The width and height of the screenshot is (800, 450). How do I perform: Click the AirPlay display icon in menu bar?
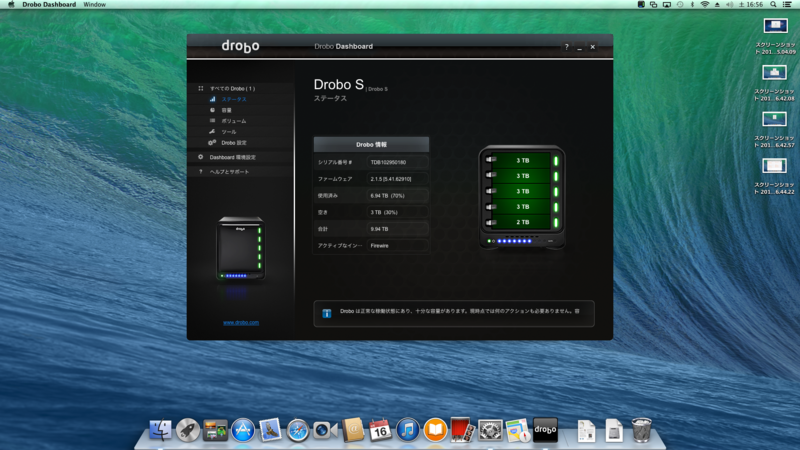coord(667,5)
